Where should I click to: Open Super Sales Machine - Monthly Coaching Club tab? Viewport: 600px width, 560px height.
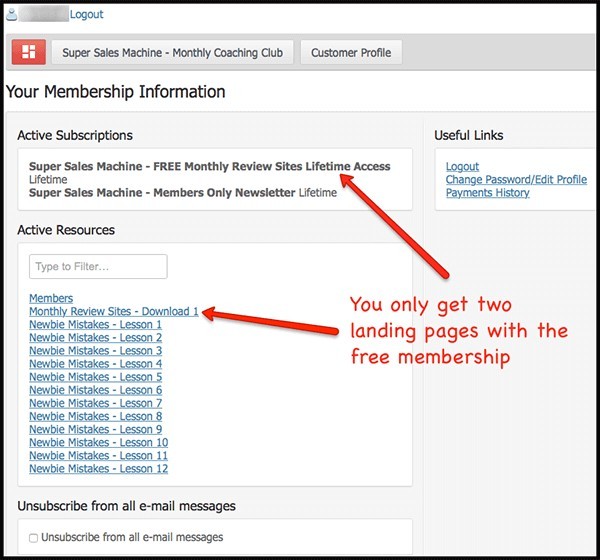tap(173, 52)
